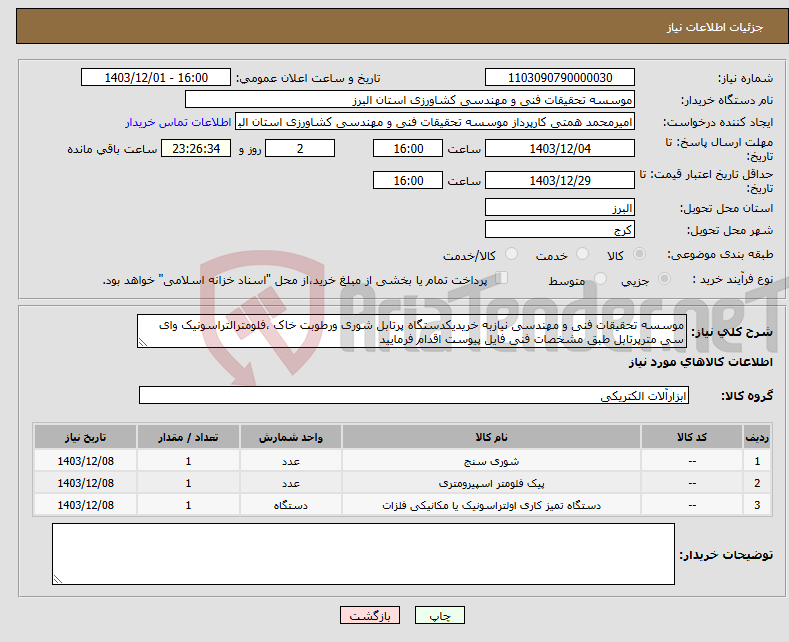Image resolution: width=789 pixels, height=642 pixels.
Task: Select the جزیی purchase type radio
Action: click(664, 279)
